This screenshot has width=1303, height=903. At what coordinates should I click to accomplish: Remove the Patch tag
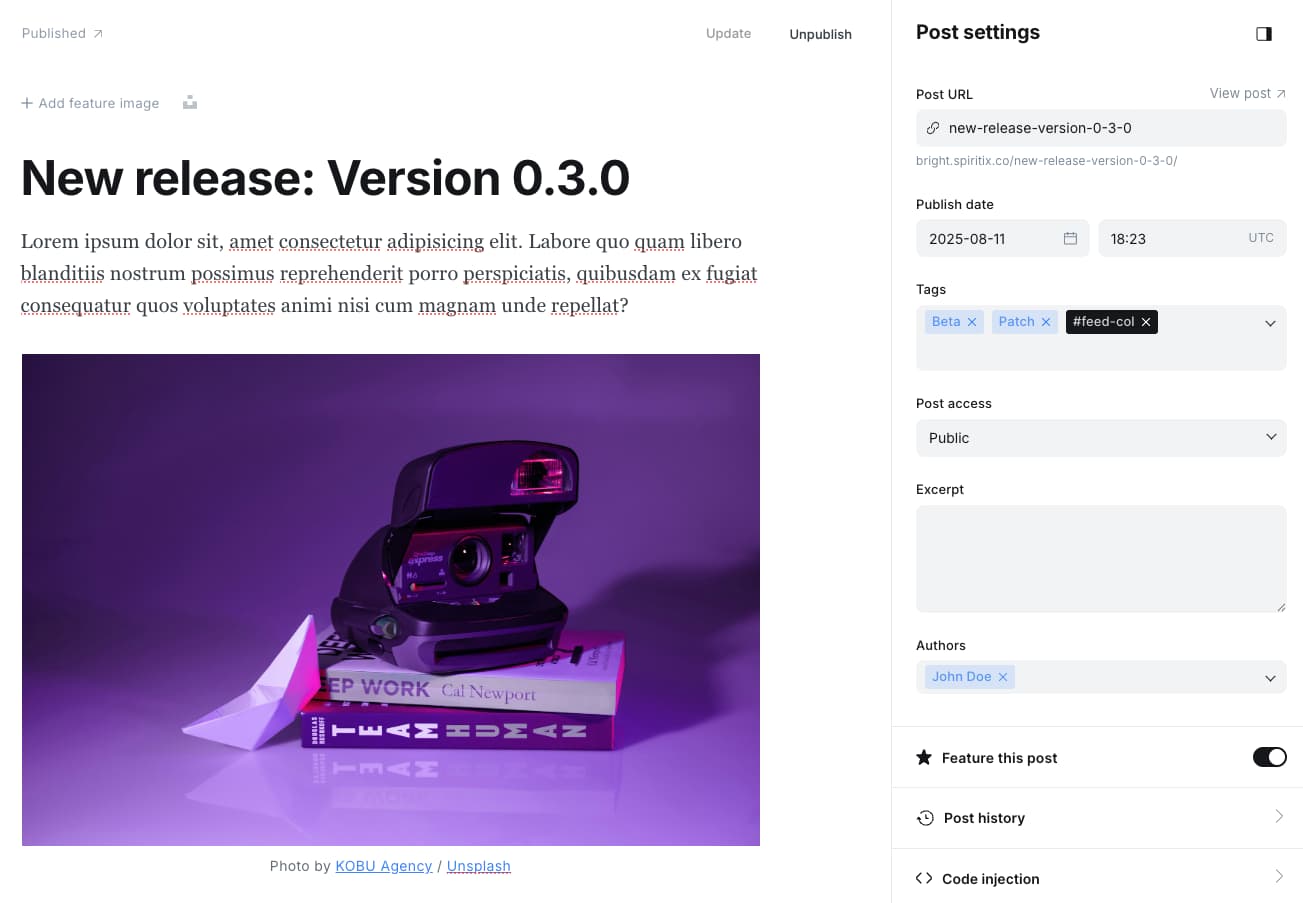[x=1046, y=322]
